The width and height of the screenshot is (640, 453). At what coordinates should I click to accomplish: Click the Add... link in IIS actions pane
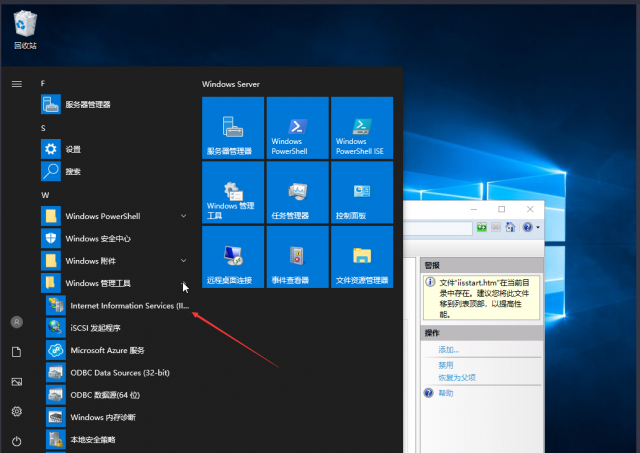(x=449, y=350)
